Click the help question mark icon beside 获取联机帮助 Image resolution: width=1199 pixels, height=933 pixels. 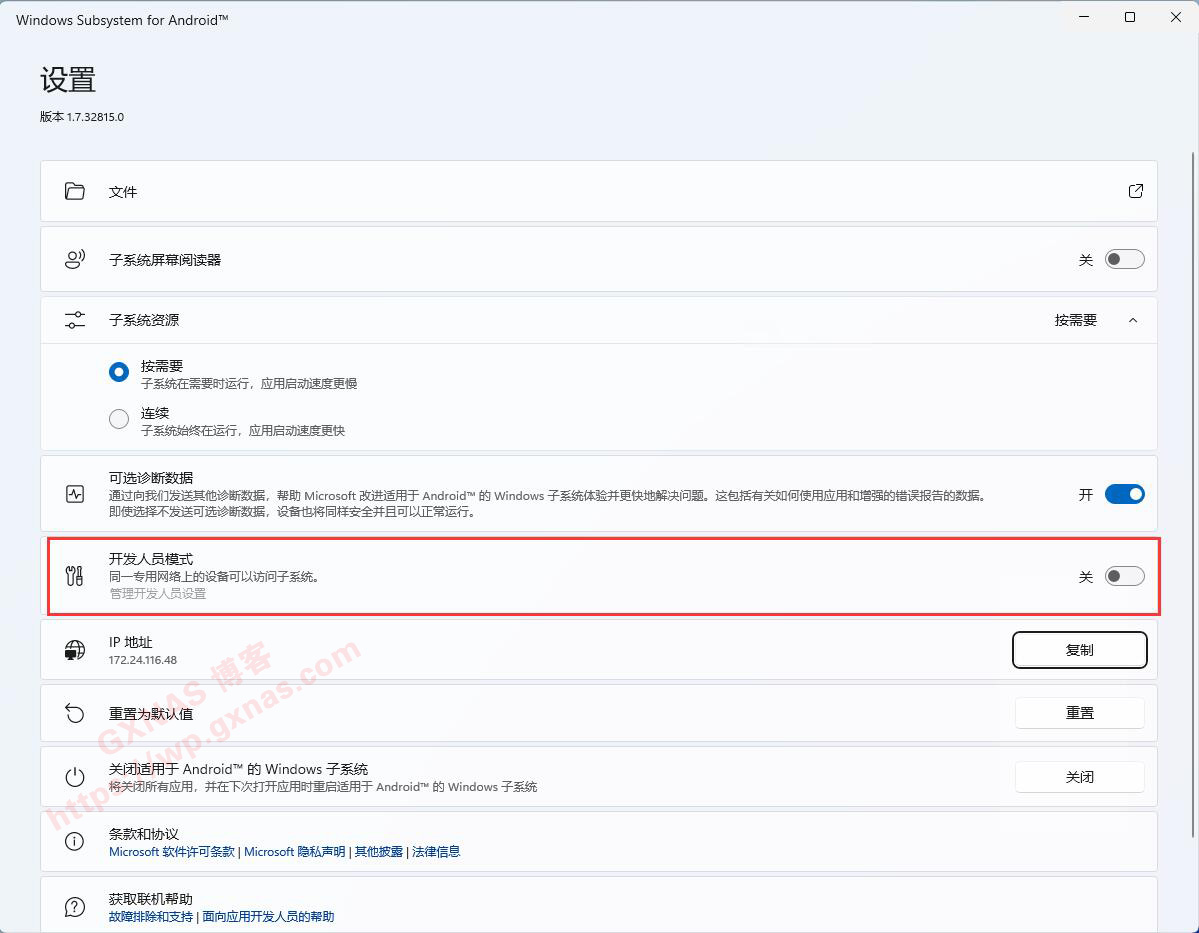tap(75, 907)
